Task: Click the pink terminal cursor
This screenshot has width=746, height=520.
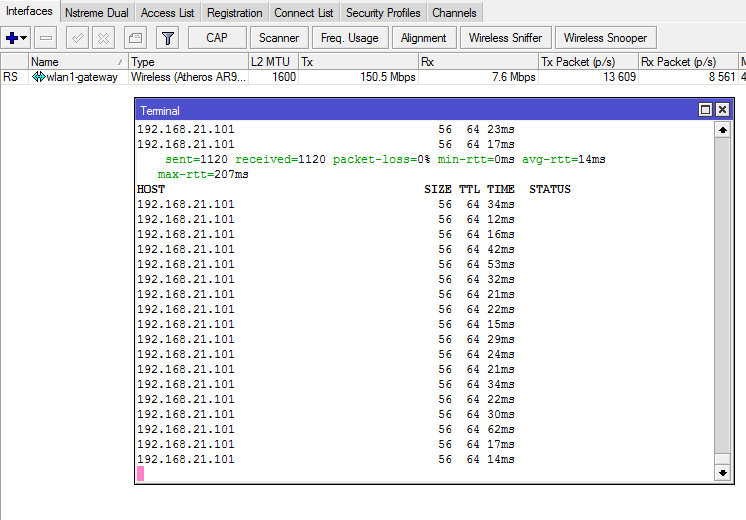Action: click(x=140, y=473)
